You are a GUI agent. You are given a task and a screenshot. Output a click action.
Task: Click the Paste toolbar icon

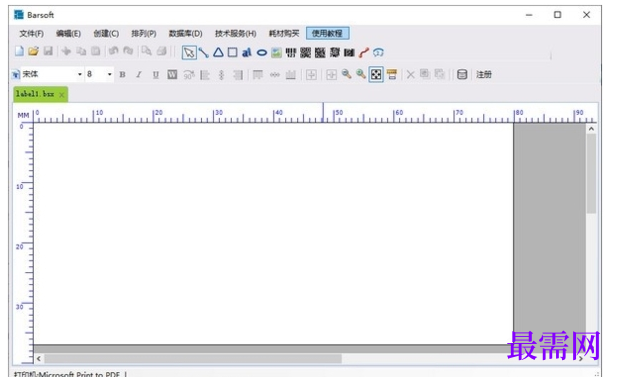tap(96, 51)
